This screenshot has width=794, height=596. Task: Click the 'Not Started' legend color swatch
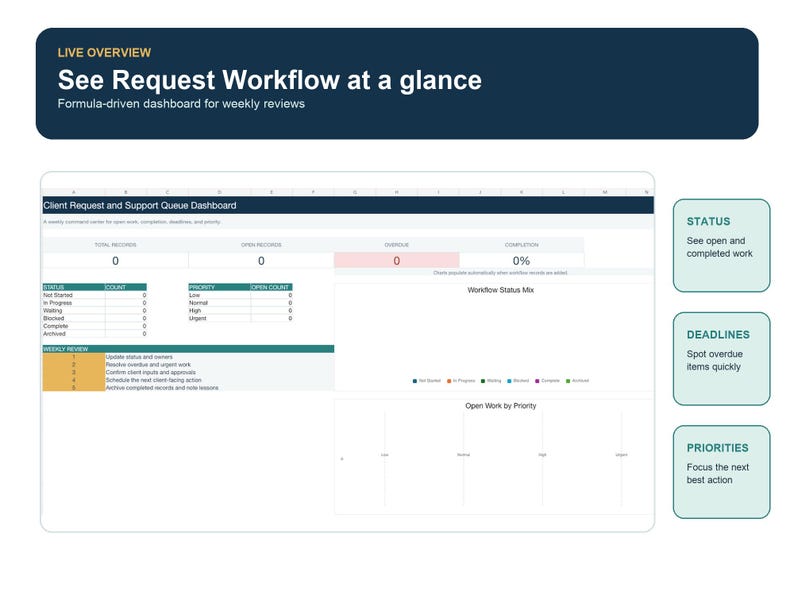click(x=415, y=381)
